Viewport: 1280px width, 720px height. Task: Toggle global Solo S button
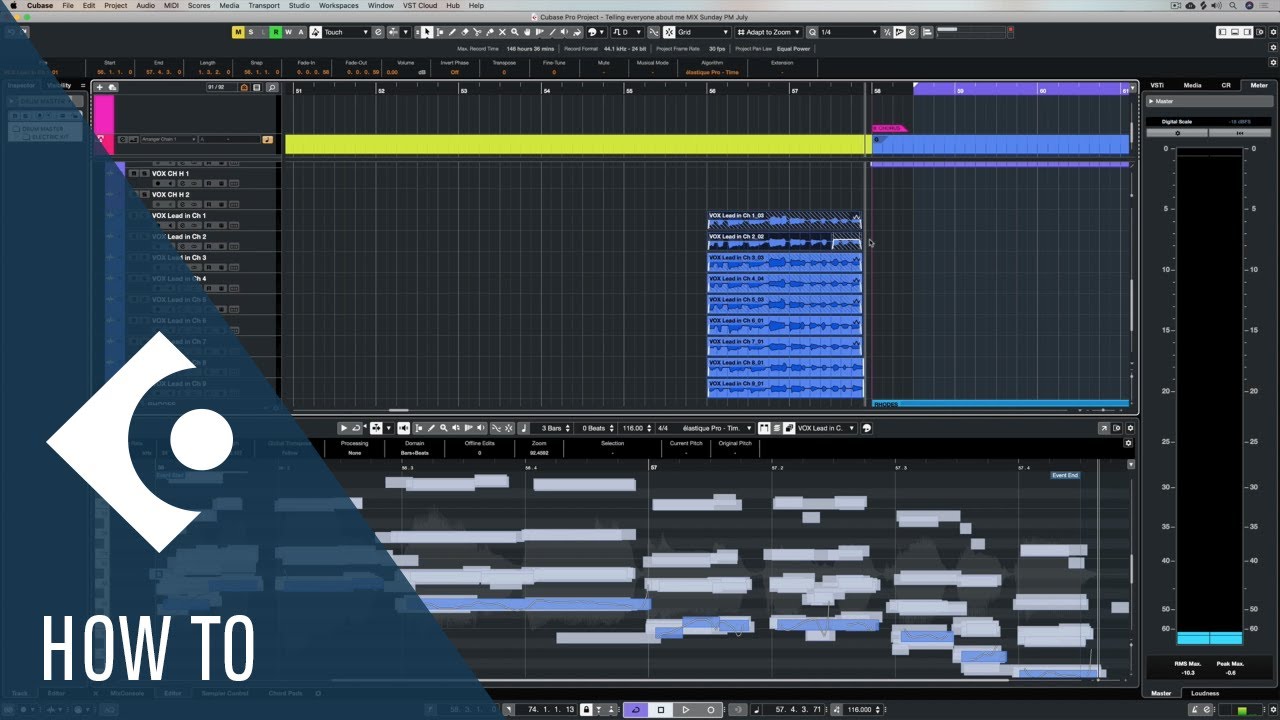(251, 32)
